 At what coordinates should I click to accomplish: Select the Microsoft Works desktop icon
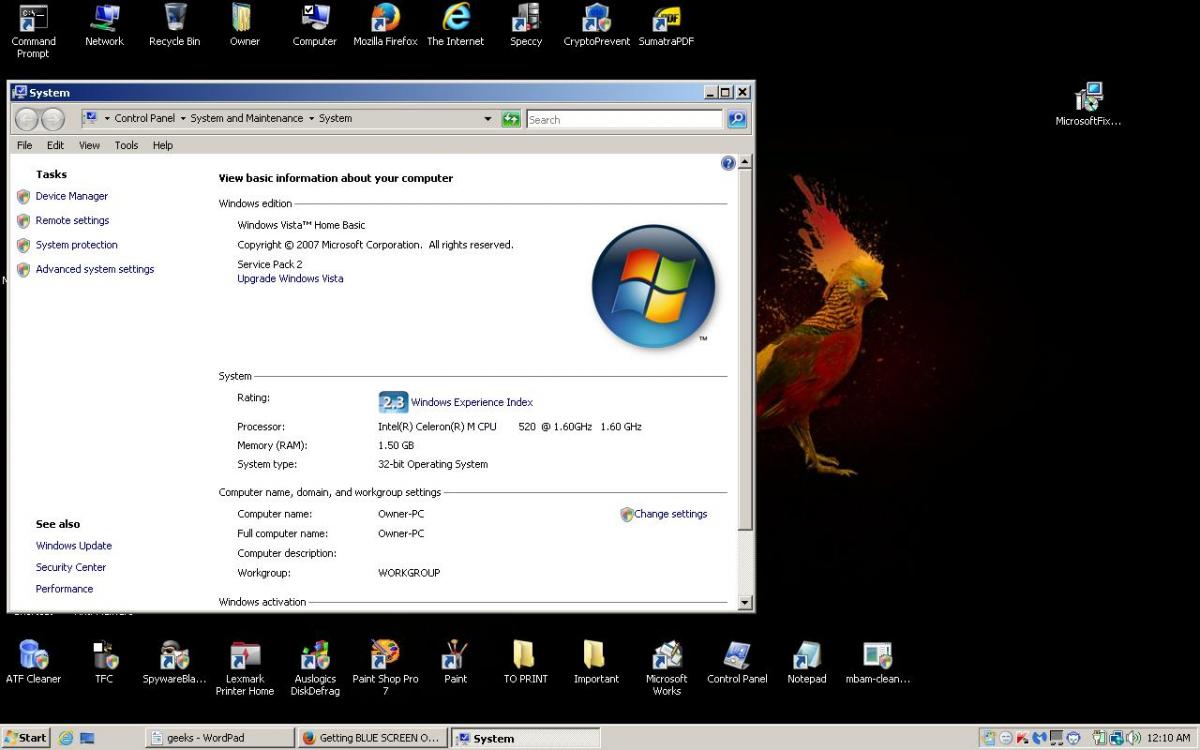pyautogui.click(x=666, y=668)
